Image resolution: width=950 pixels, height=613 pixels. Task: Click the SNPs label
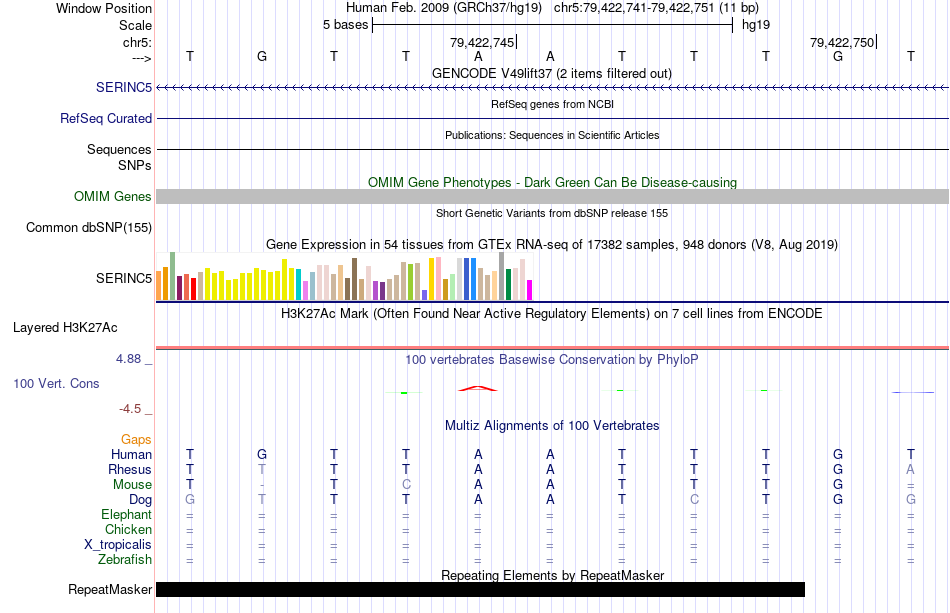pos(135,165)
